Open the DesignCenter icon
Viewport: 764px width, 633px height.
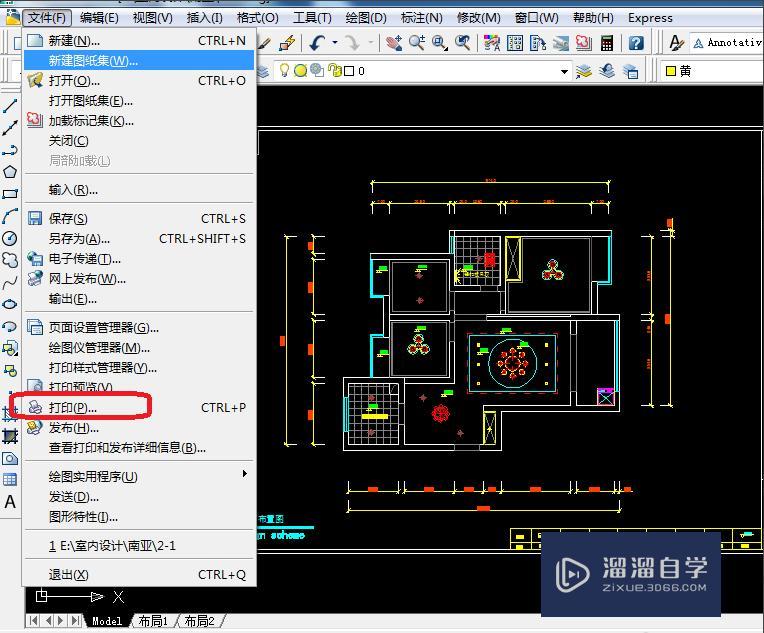515,43
